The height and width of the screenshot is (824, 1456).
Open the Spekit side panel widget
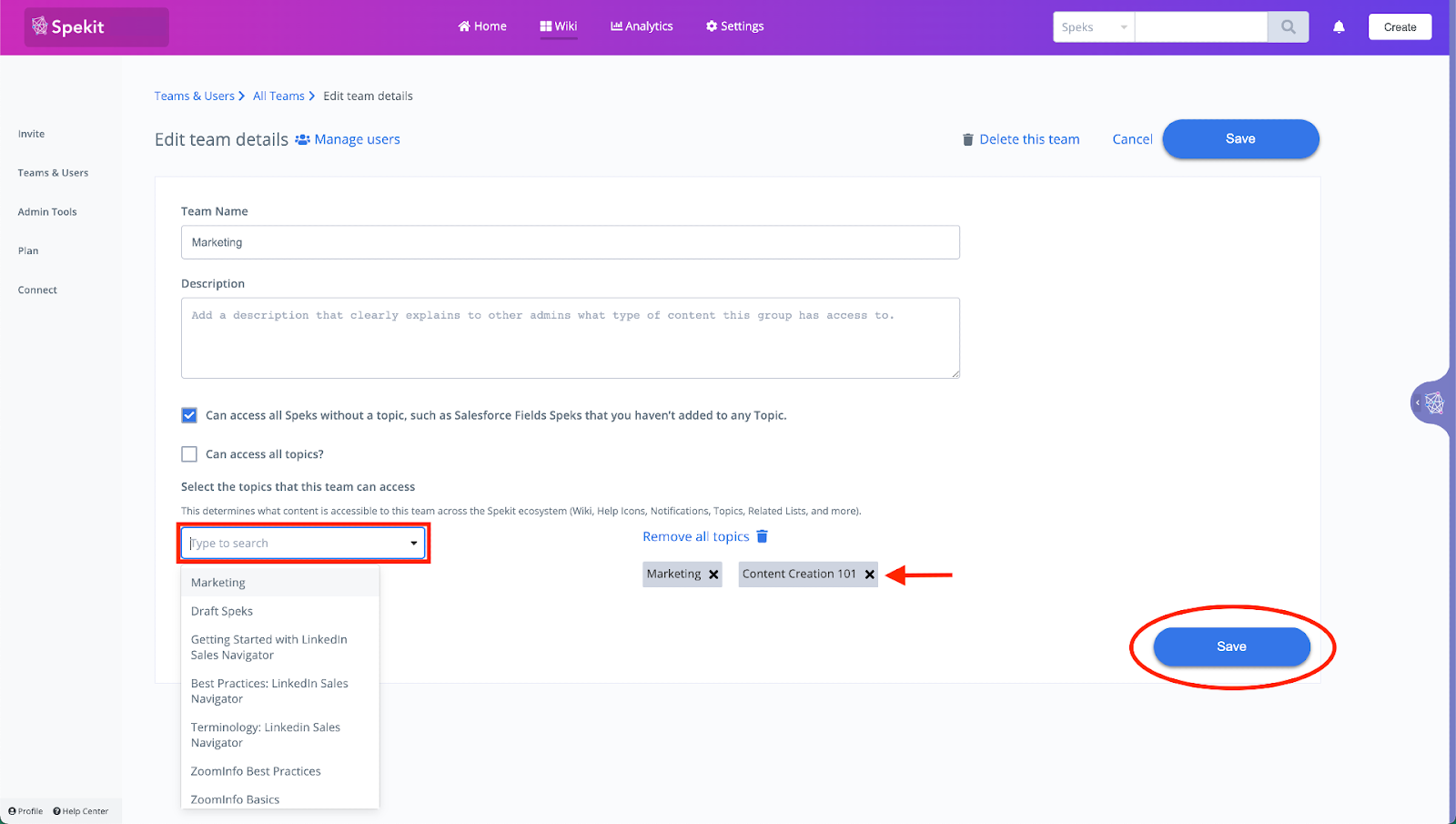click(x=1431, y=402)
